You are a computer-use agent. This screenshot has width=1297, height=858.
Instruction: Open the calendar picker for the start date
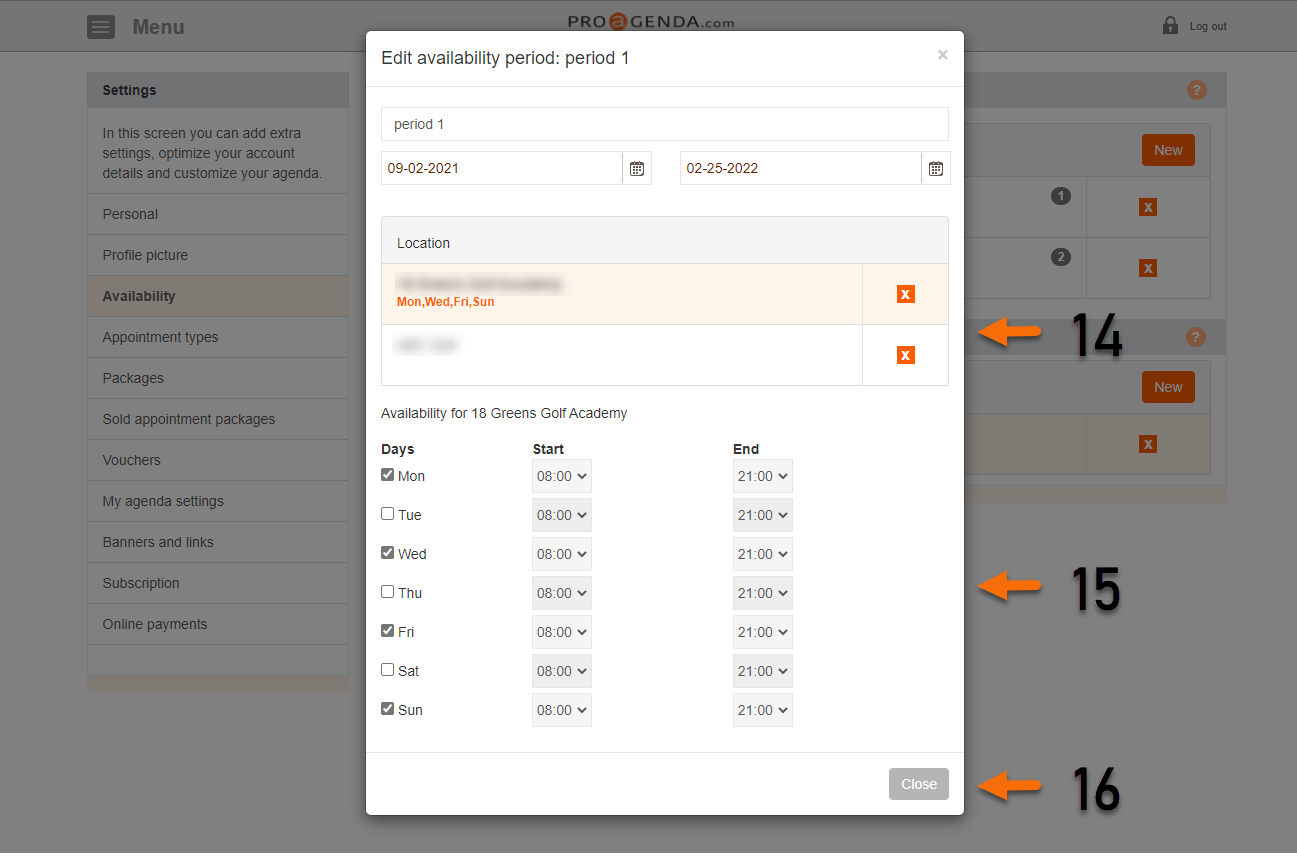(637, 168)
